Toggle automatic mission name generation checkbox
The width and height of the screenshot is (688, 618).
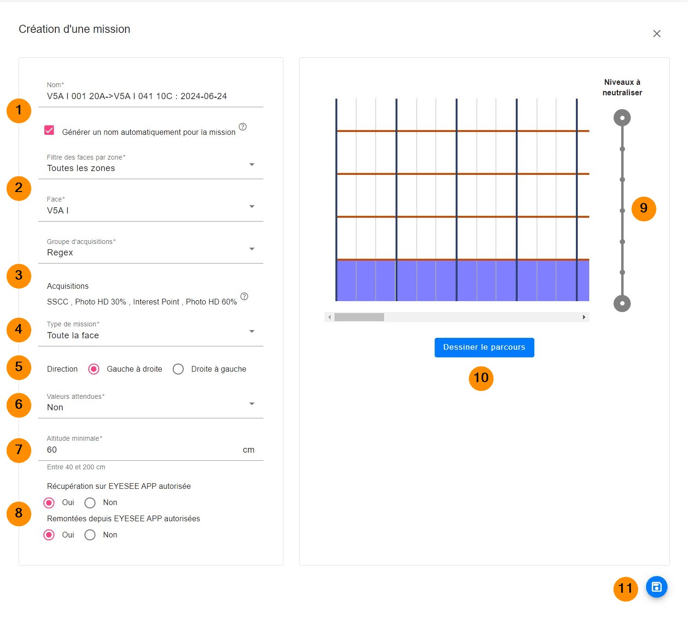pyautogui.click(x=49, y=130)
